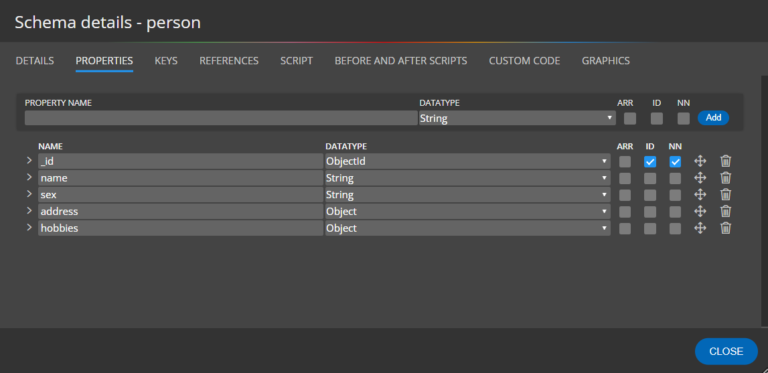Image resolution: width=768 pixels, height=373 pixels.
Task: Remove the sex property using trash icon
Action: point(725,194)
